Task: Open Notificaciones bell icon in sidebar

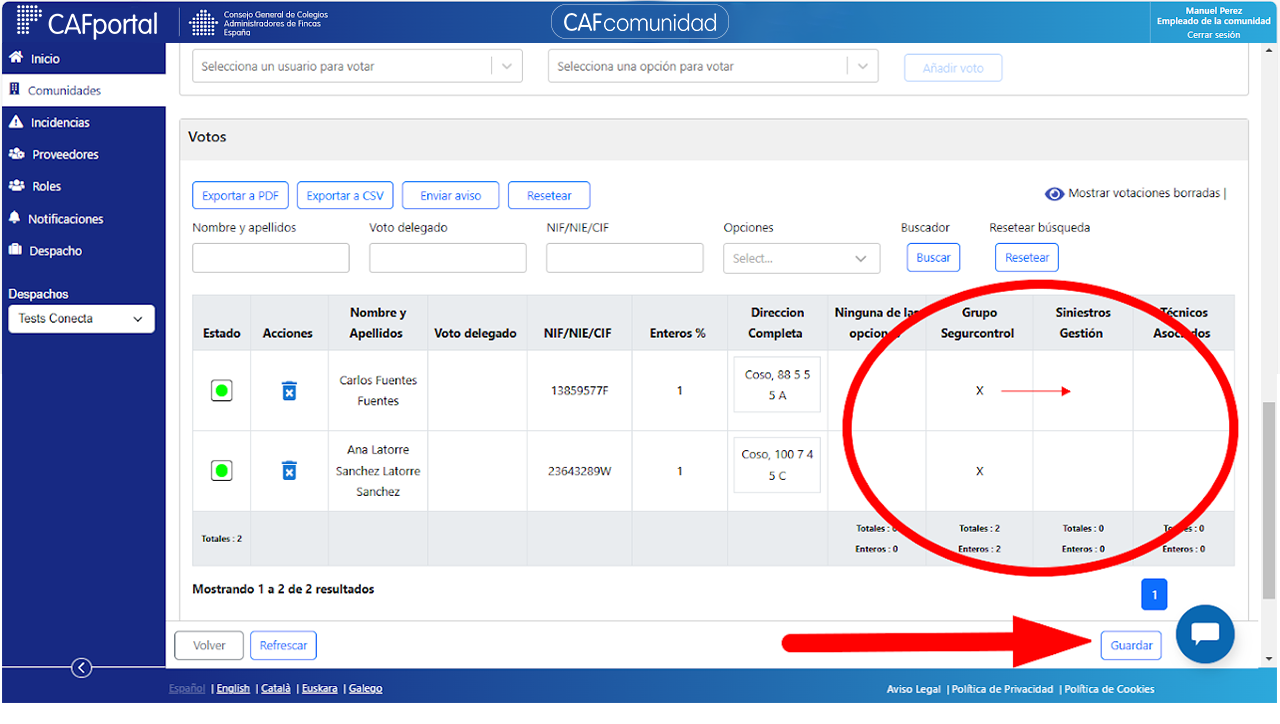Action: pos(14,218)
